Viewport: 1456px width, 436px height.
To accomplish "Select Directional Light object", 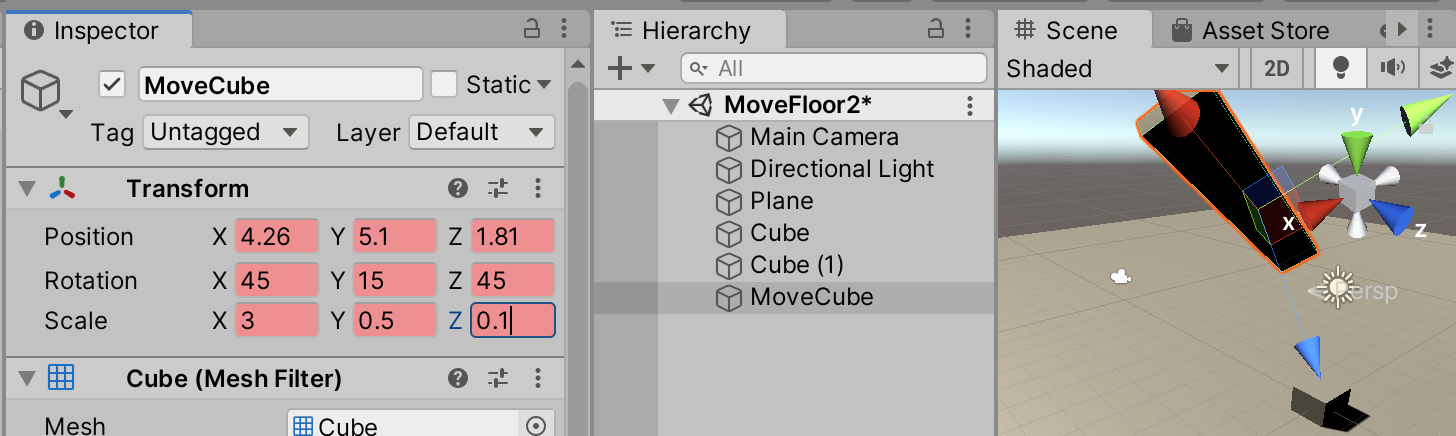I will coord(841,169).
